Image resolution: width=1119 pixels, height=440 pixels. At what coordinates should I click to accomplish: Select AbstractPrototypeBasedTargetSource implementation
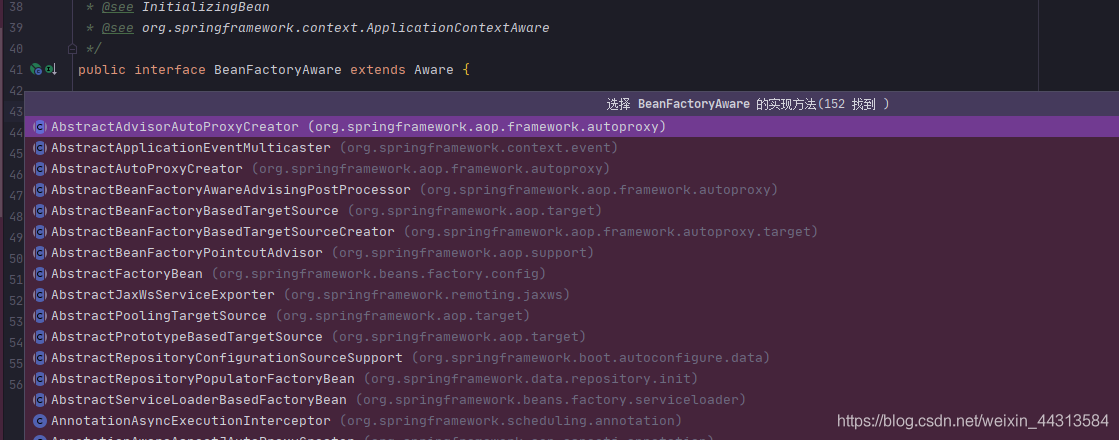186,337
